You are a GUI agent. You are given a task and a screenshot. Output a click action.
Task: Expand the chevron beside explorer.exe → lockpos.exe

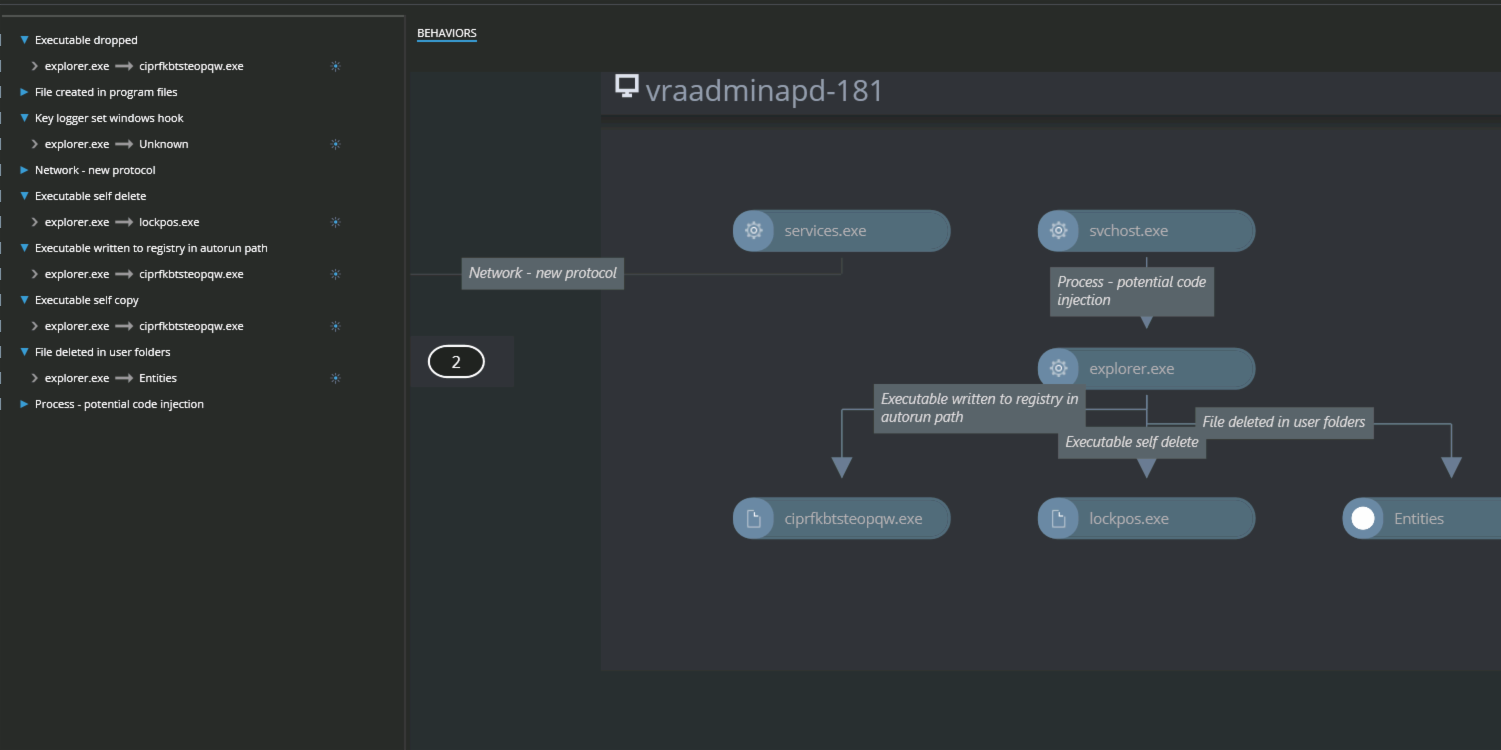(34, 221)
